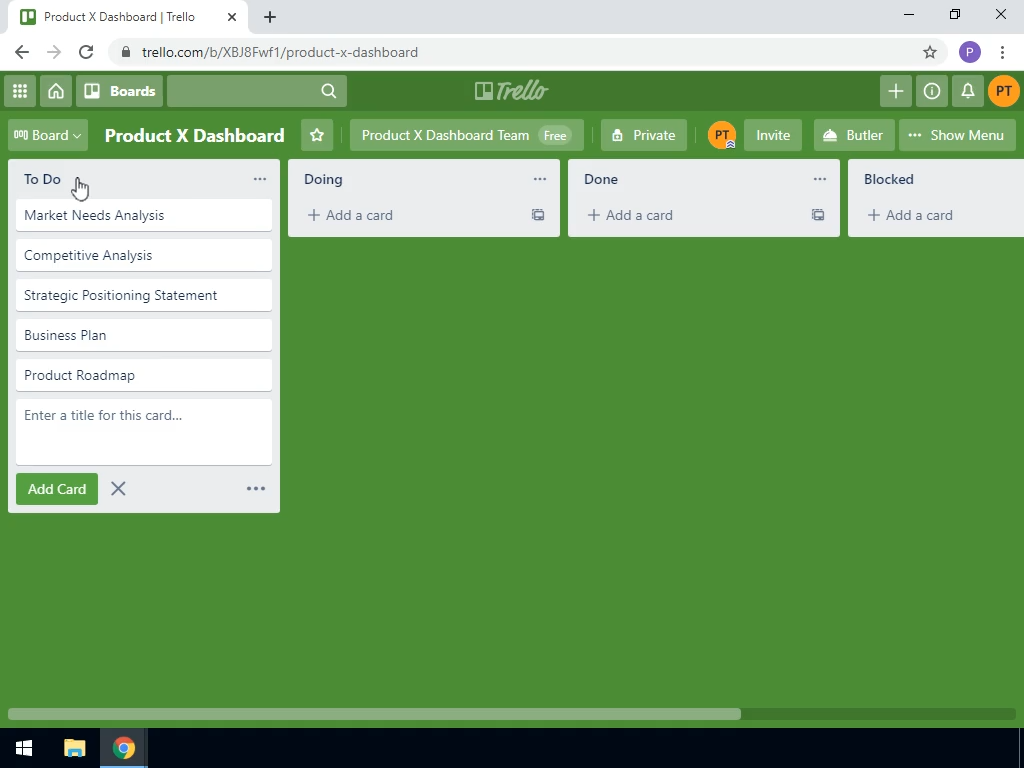Open the Windows Start menu
This screenshot has height=768, width=1024.
click(24, 748)
